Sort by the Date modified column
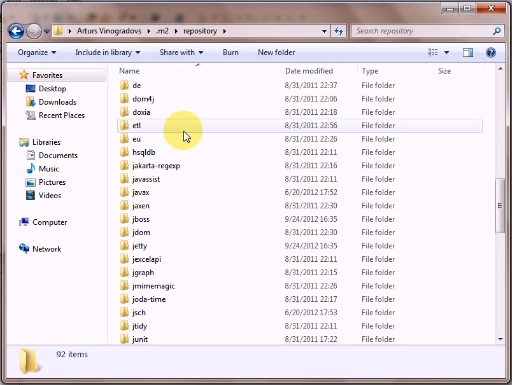Image resolution: width=512 pixels, height=385 pixels. [x=309, y=71]
